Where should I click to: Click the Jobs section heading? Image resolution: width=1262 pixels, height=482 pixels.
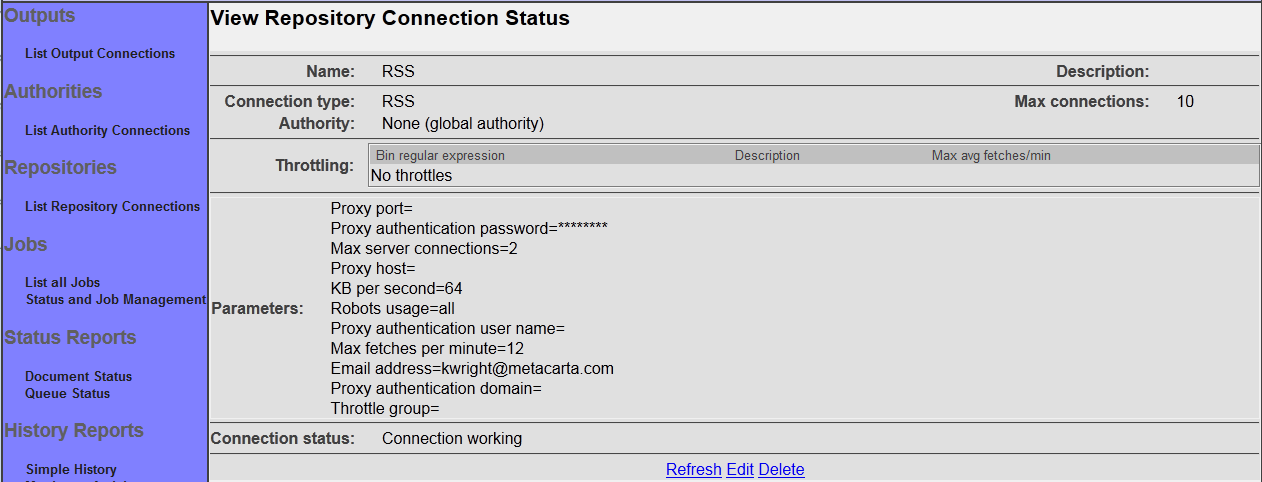pyautogui.click(x=26, y=245)
